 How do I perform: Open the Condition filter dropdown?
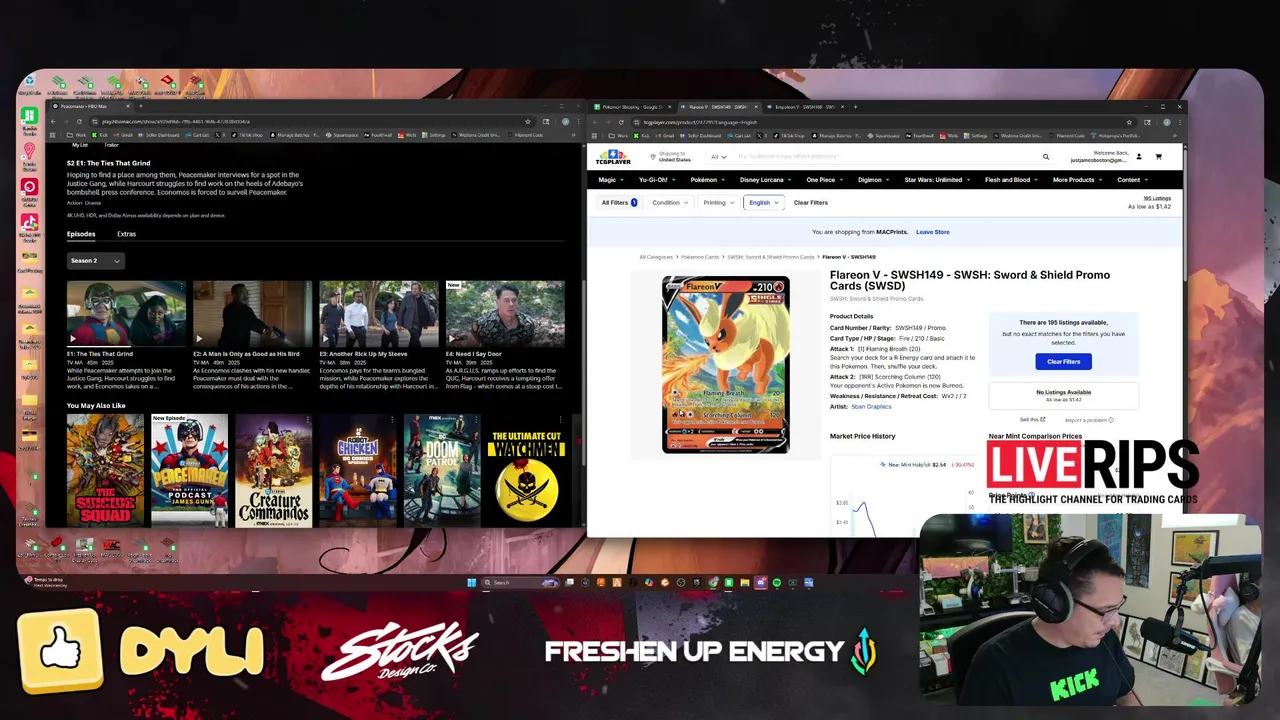point(670,202)
